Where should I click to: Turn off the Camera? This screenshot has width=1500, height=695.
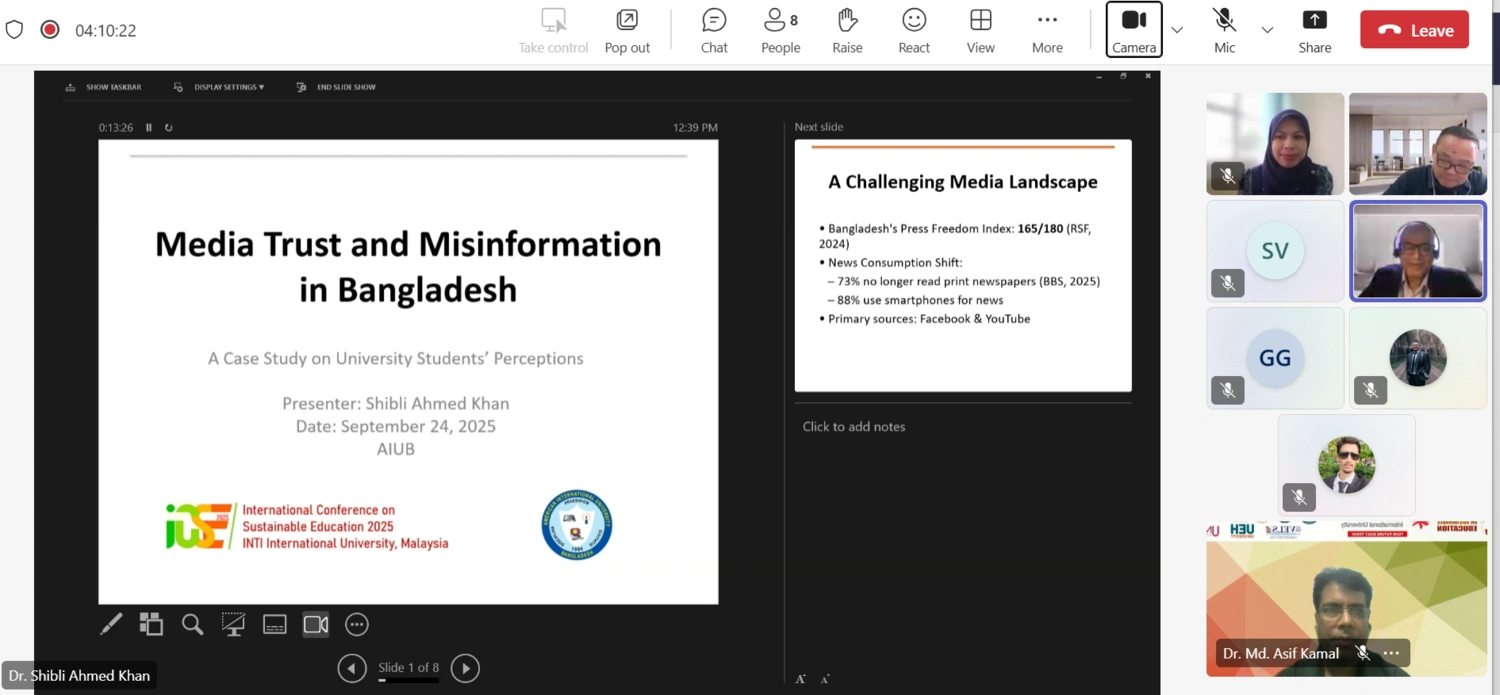(x=1134, y=30)
